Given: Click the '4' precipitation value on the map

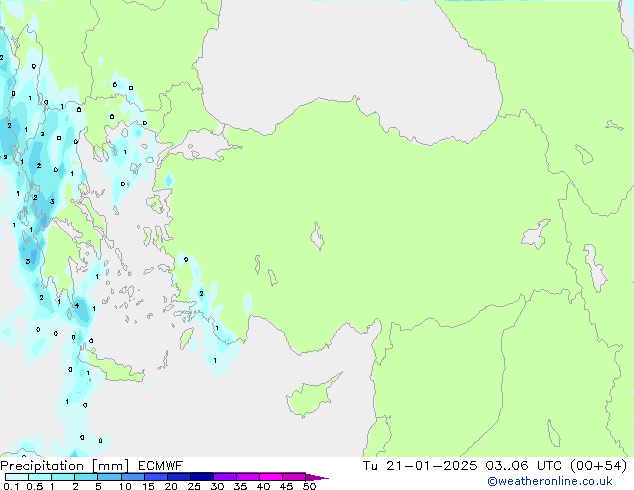Looking at the screenshot, I should (77, 306).
